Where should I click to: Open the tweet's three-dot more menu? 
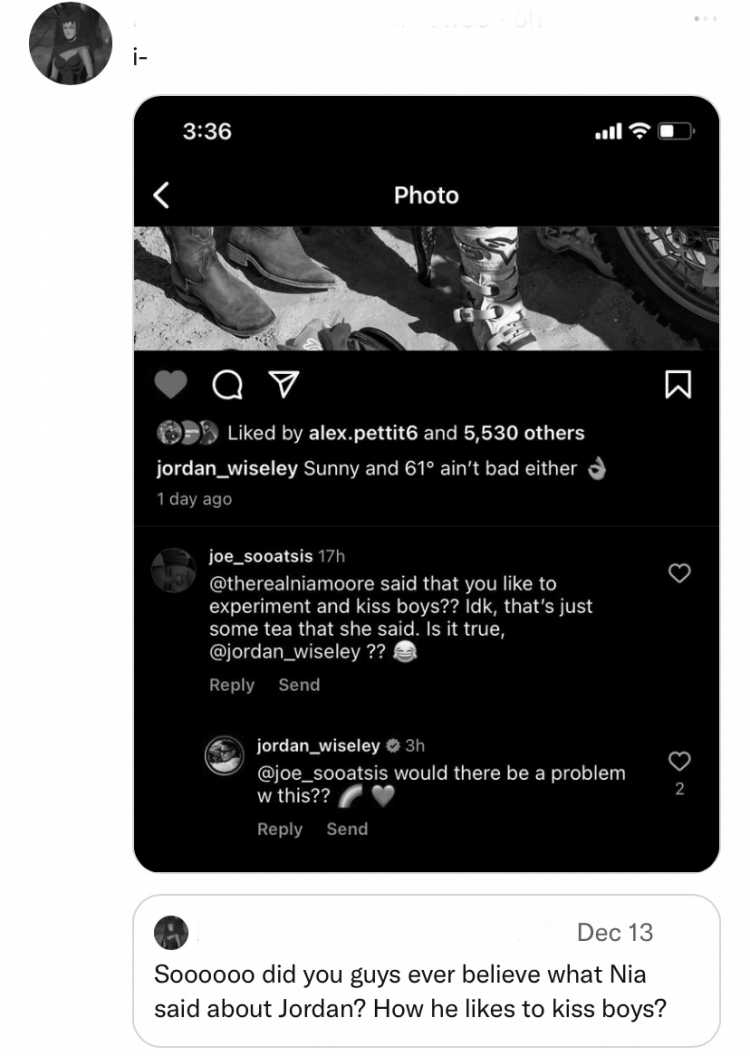tap(705, 19)
